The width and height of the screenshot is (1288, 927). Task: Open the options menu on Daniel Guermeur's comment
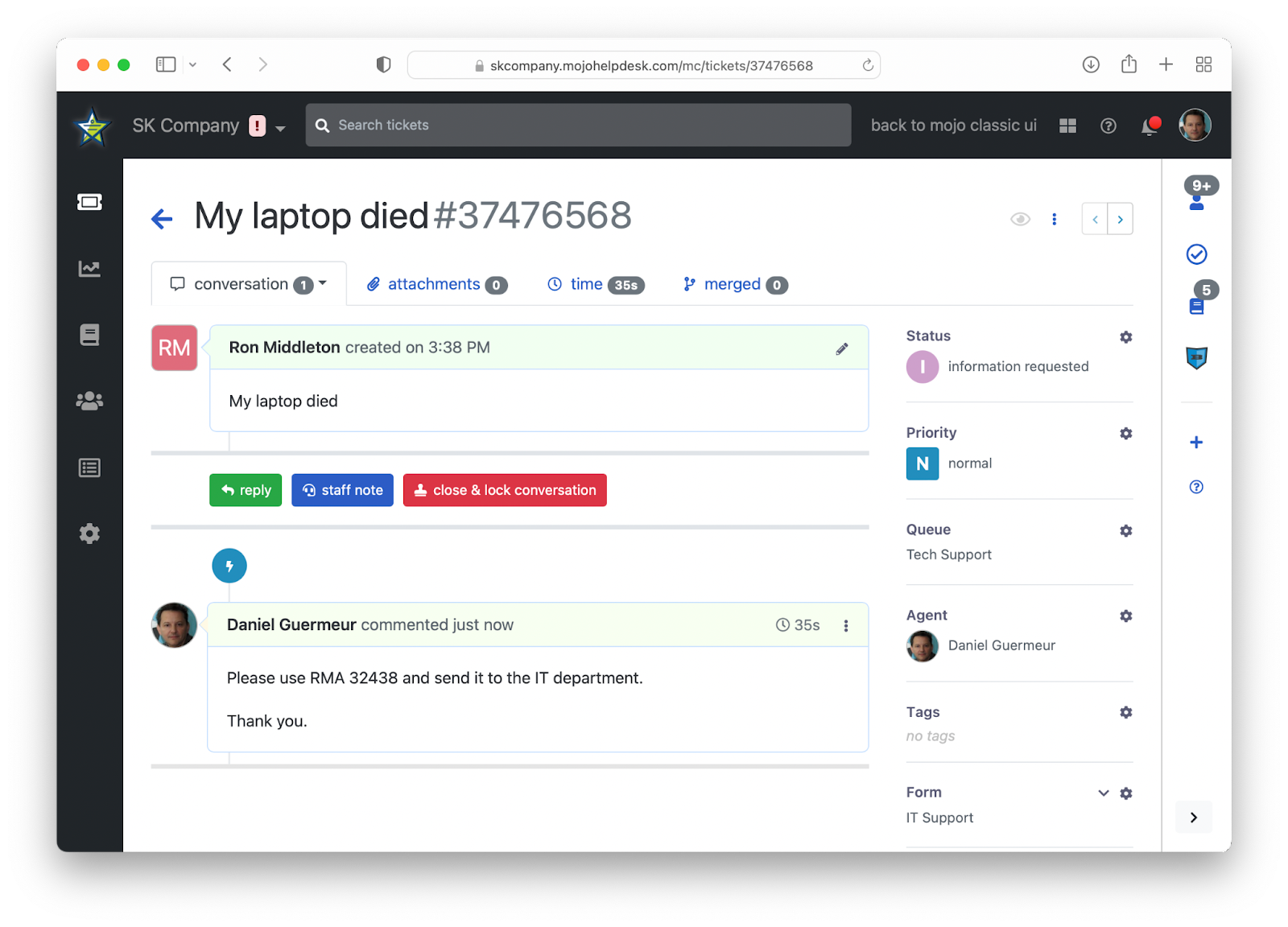pos(846,626)
